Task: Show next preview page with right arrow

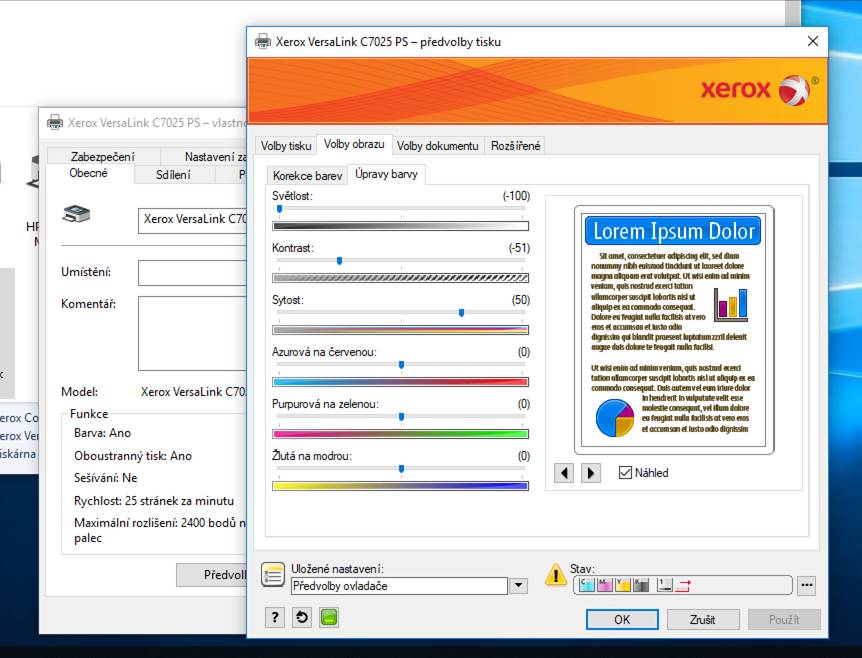Action: point(591,473)
